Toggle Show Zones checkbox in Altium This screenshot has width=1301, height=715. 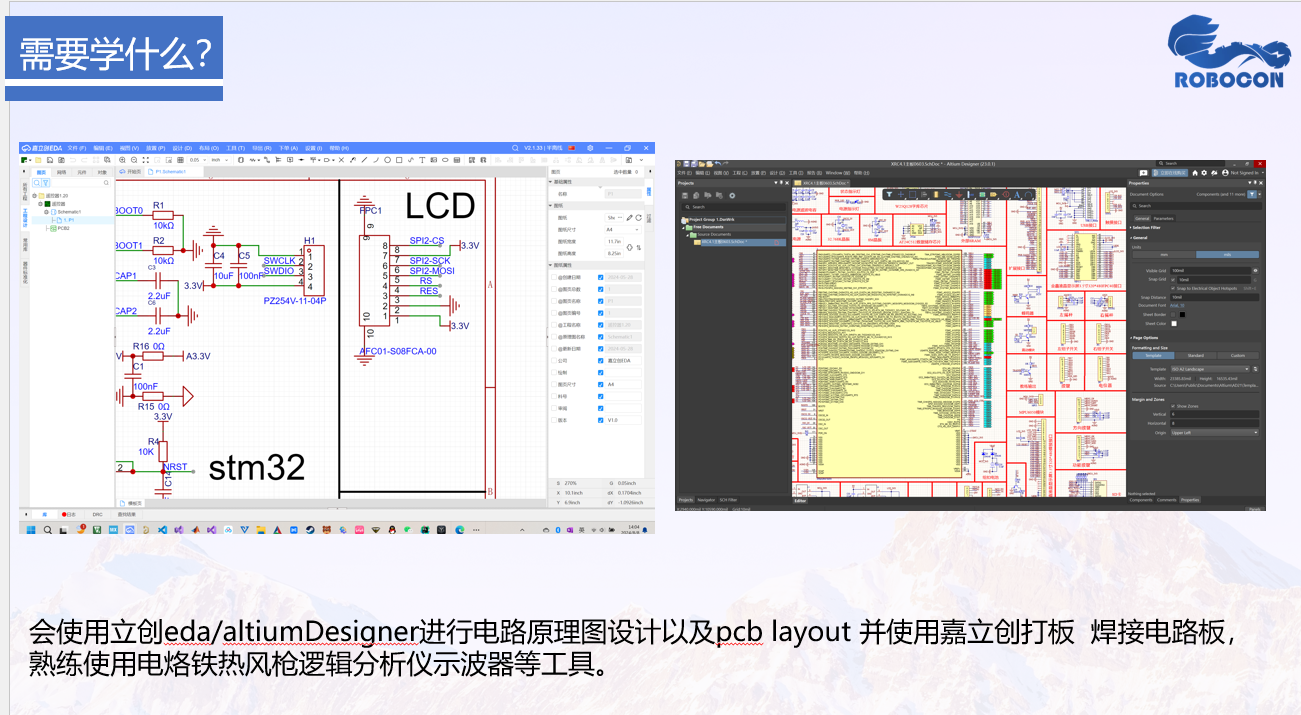coord(1174,406)
